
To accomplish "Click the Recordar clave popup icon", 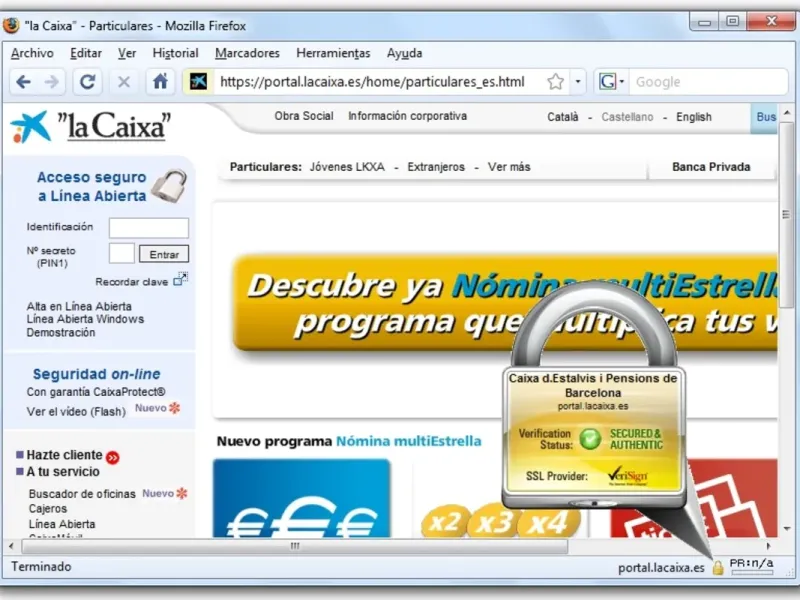I will point(180,279).
